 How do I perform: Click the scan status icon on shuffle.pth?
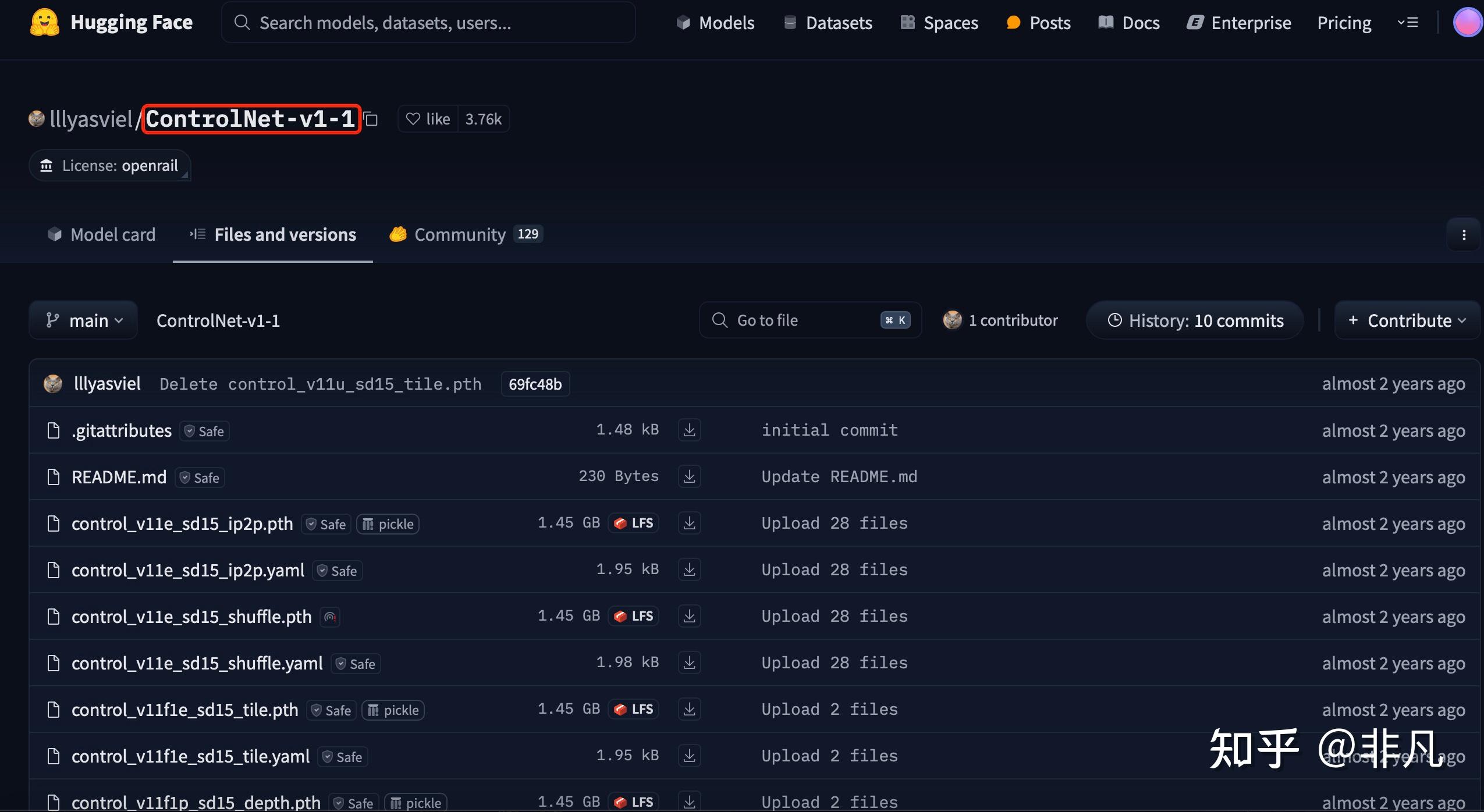coord(330,617)
